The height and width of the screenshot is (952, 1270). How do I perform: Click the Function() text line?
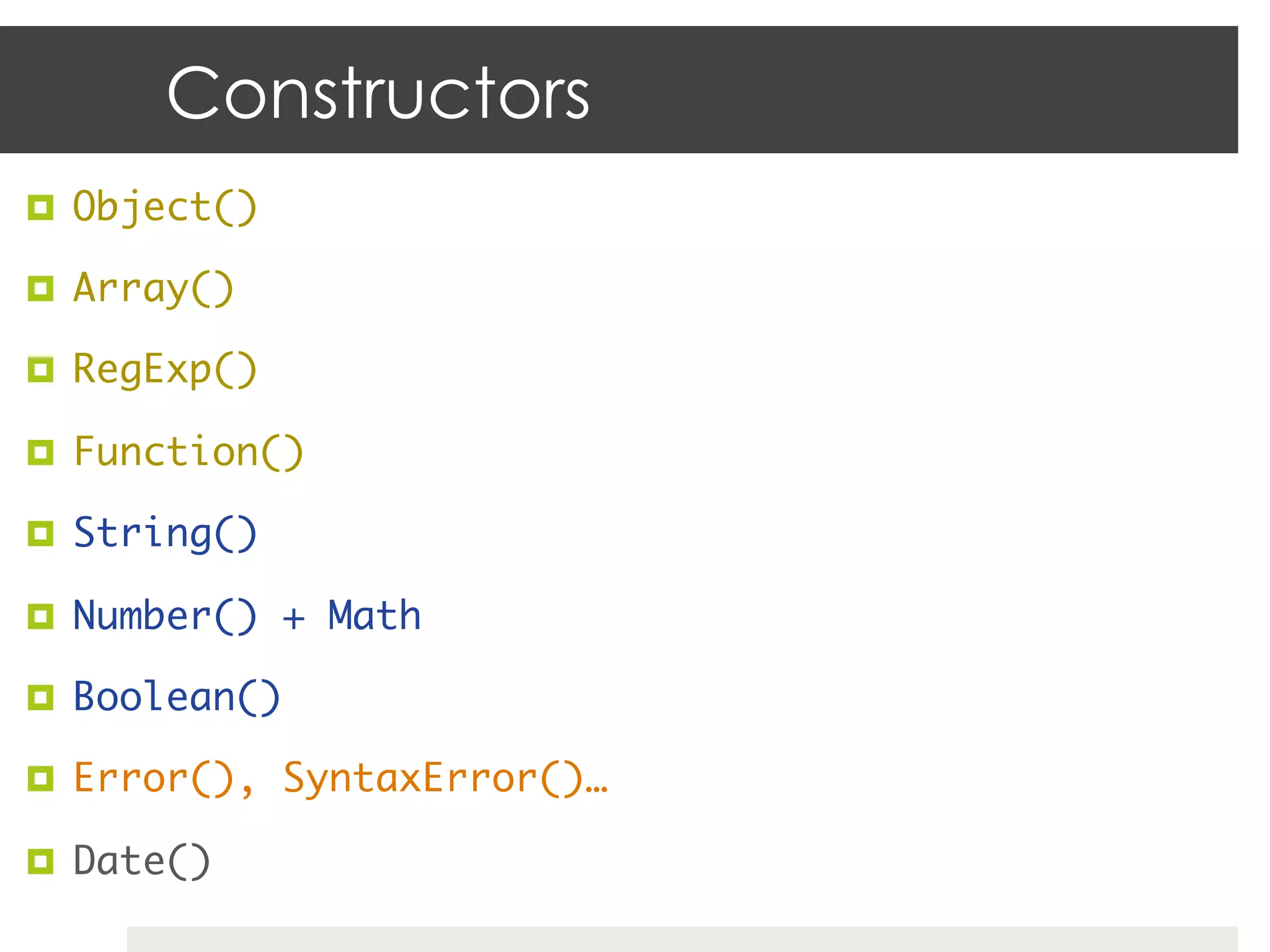pyautogui.click(x=188, y=452)
